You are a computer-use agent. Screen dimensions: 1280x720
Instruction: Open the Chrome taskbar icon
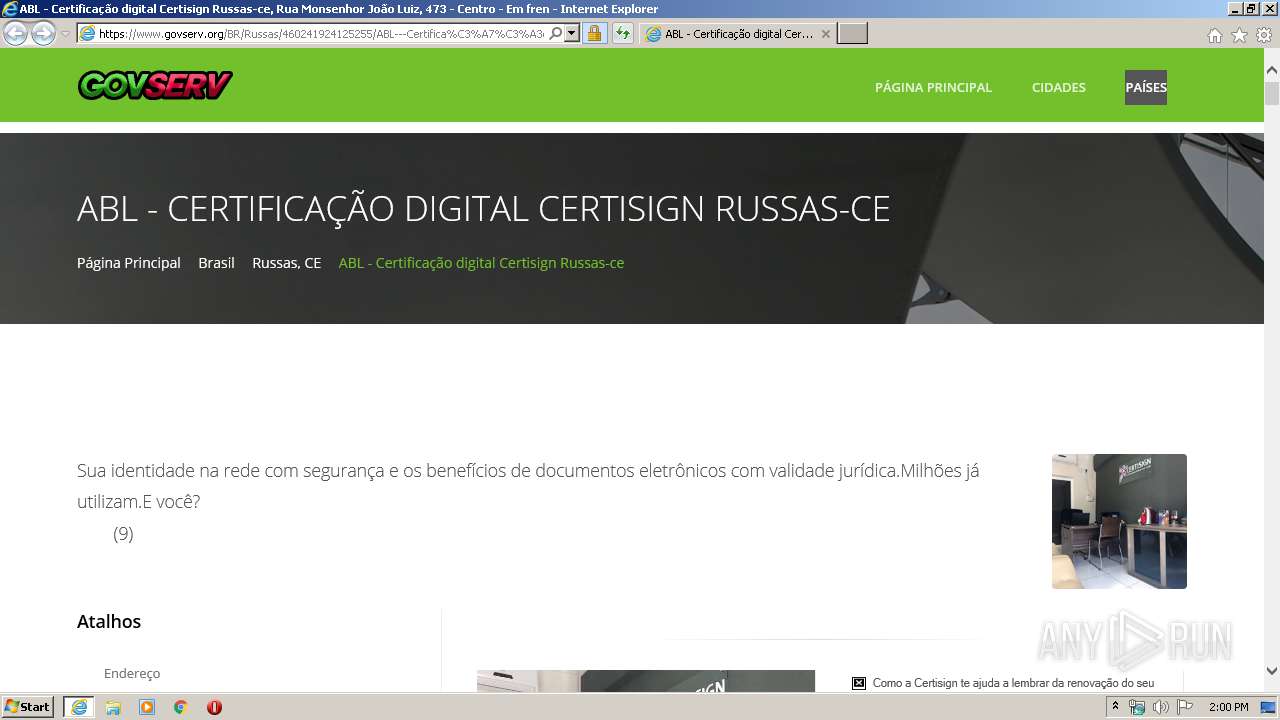tap(181, 707)
